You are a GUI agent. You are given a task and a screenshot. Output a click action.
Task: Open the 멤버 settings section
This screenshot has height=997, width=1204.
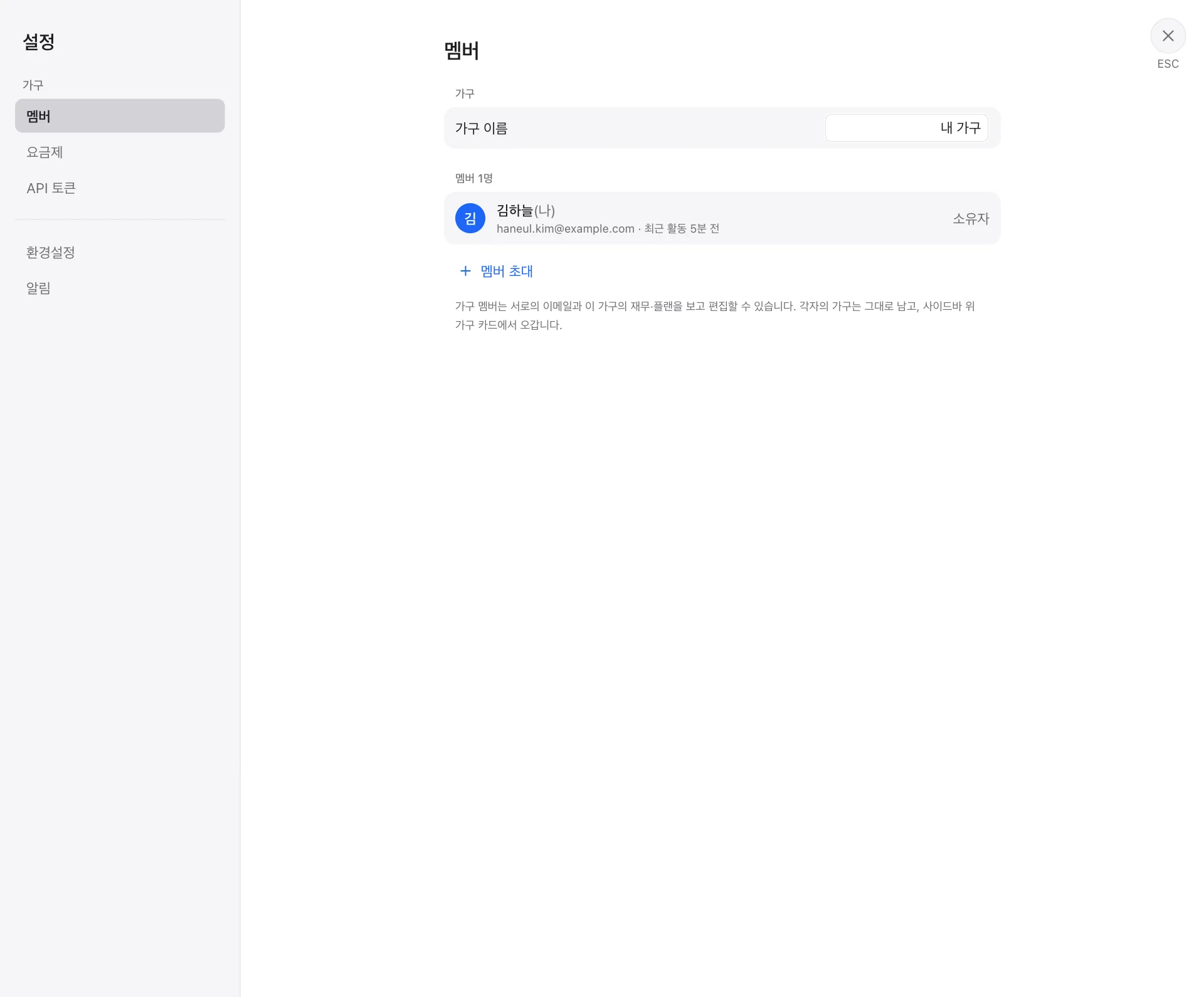point(120,116)
